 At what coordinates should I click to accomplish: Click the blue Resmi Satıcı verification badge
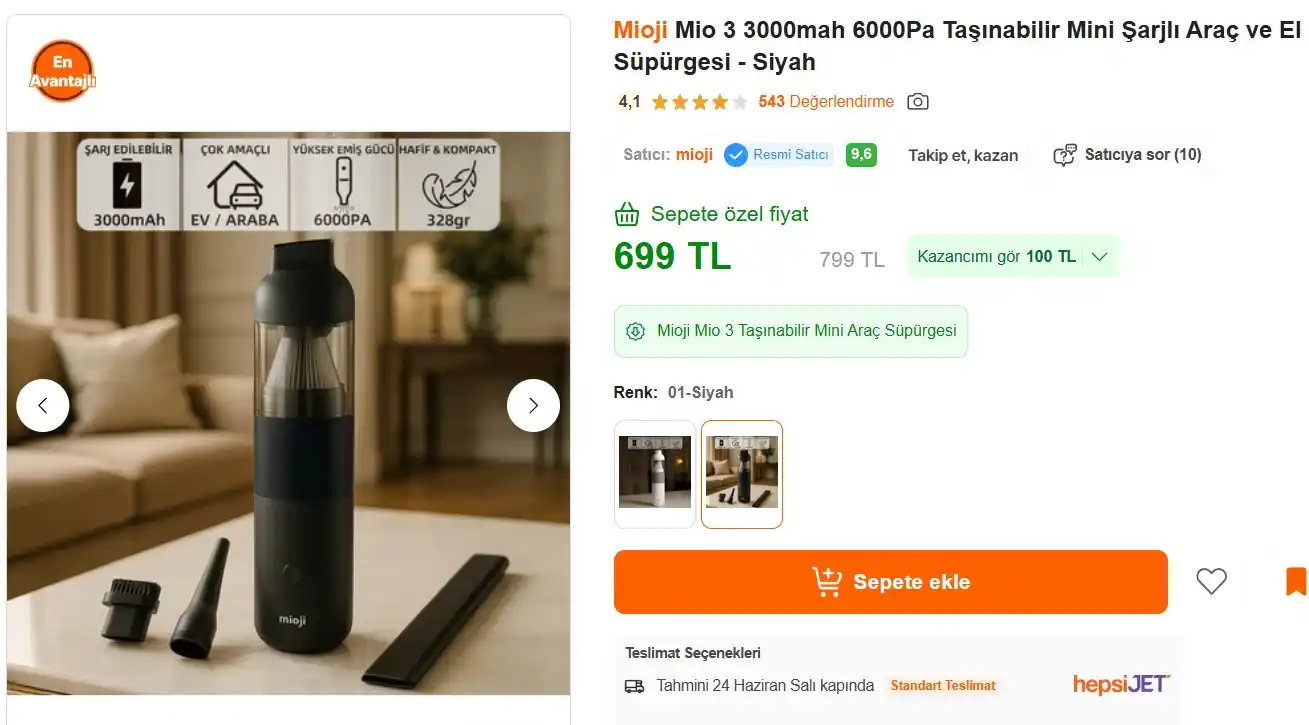pyautogui.click(x=736, y=155)
